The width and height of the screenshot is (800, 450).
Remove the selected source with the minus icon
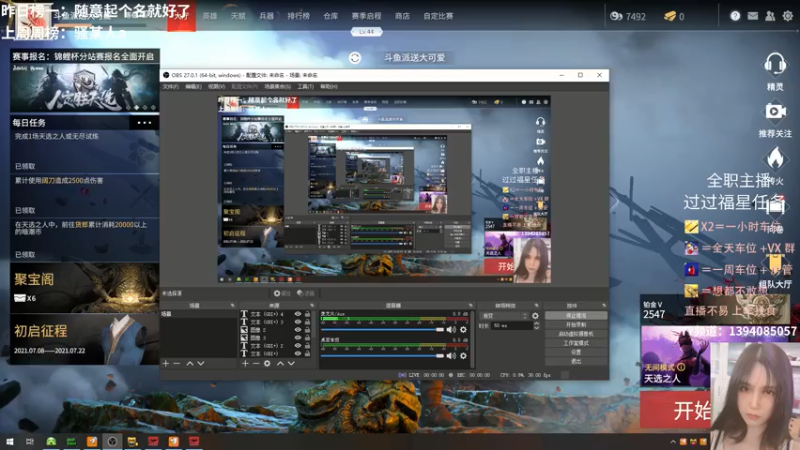click(x=256, y=363)
